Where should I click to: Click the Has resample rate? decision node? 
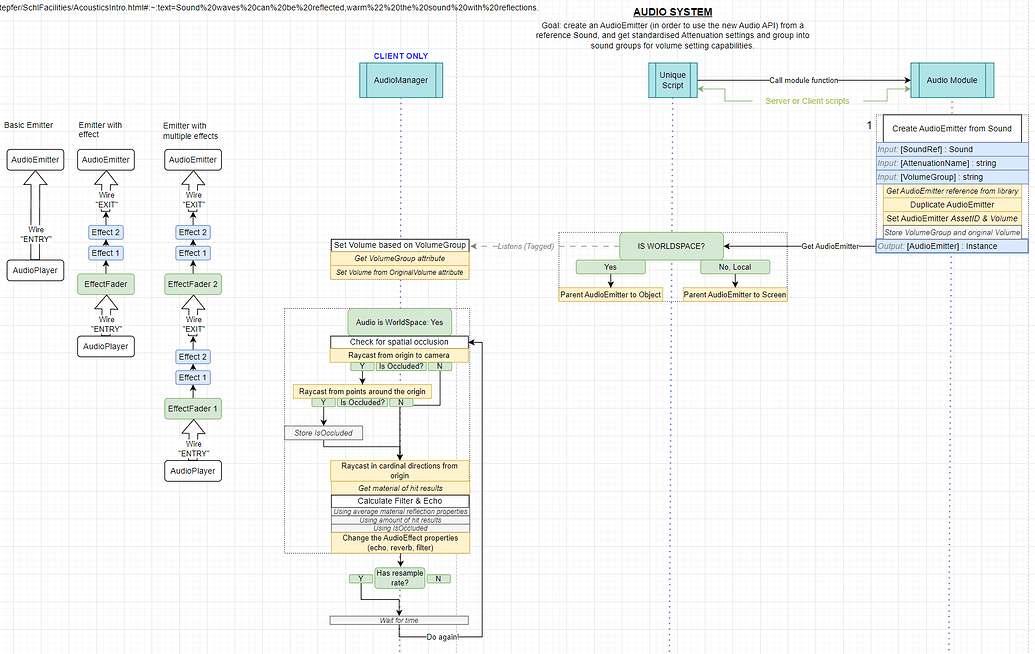[x=399, y=578]
